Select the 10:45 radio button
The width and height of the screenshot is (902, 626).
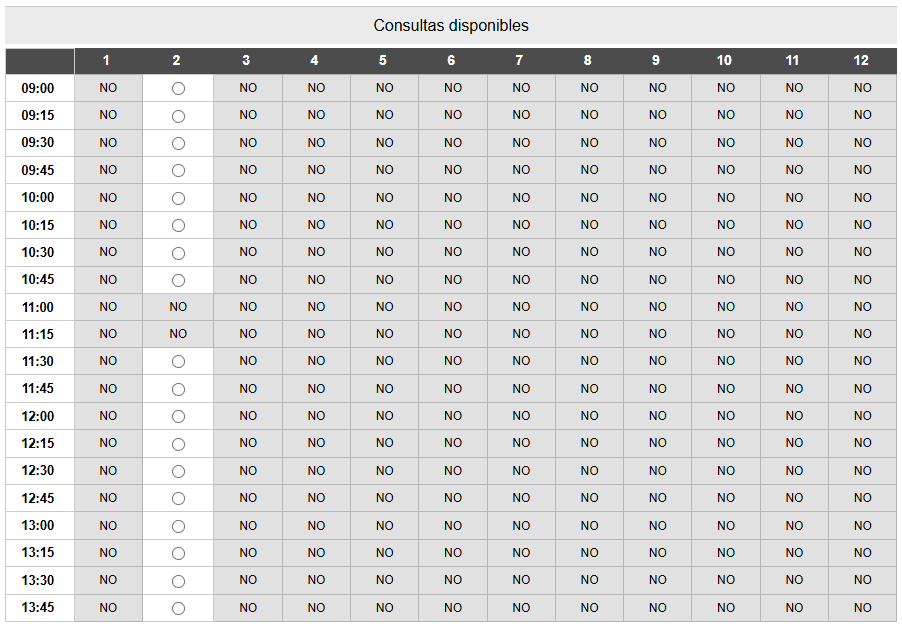pyautogui.click(x=178, y=280)
